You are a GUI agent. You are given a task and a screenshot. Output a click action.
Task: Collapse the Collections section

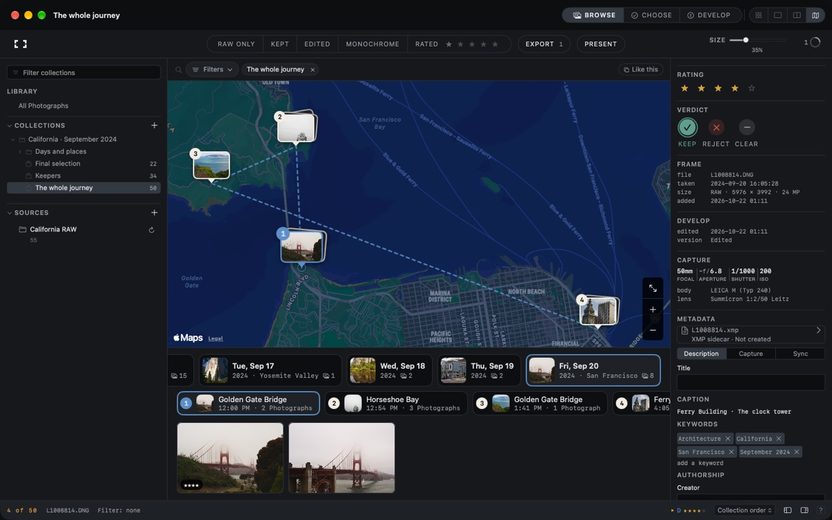click(10, 126)
